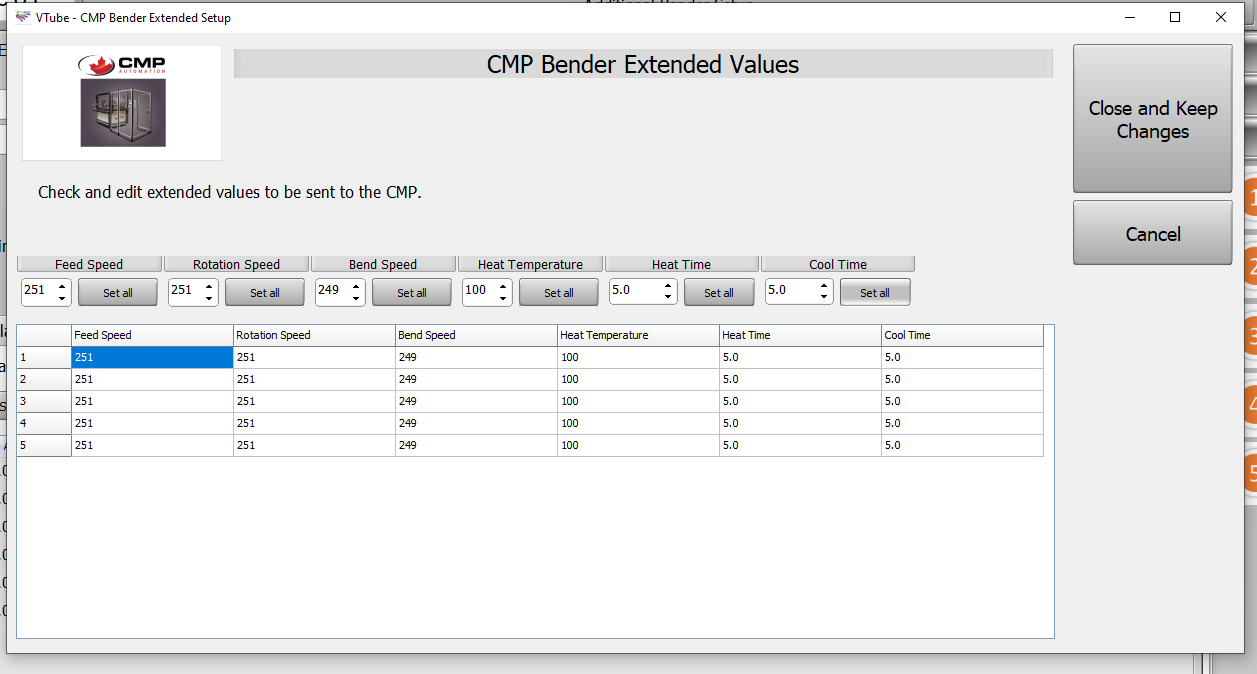Decrease Heat Time with down arrow
This screenshot has height=674, width=1257.
point(668,299)
